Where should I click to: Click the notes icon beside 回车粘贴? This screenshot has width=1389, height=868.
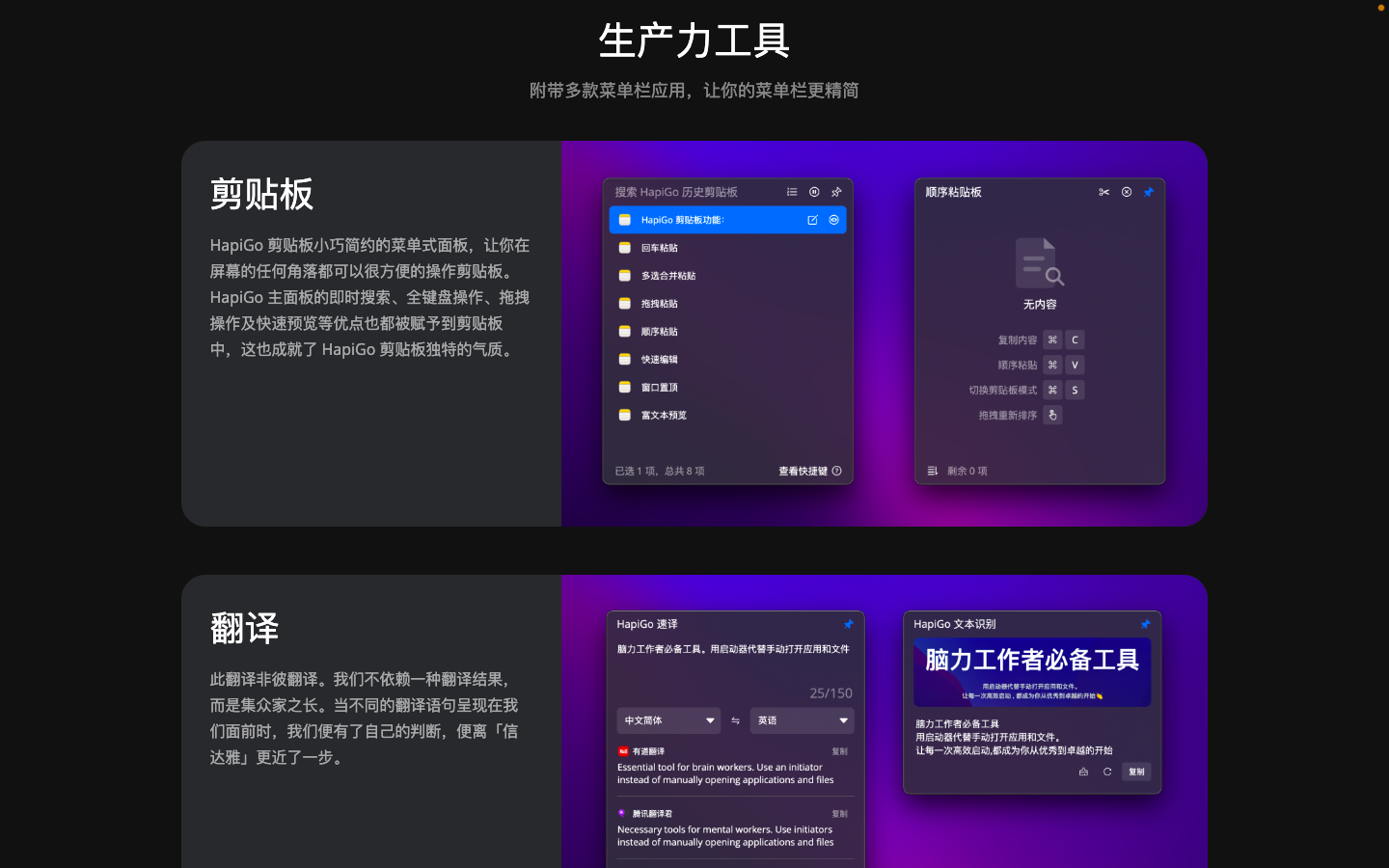pos(625,248)
